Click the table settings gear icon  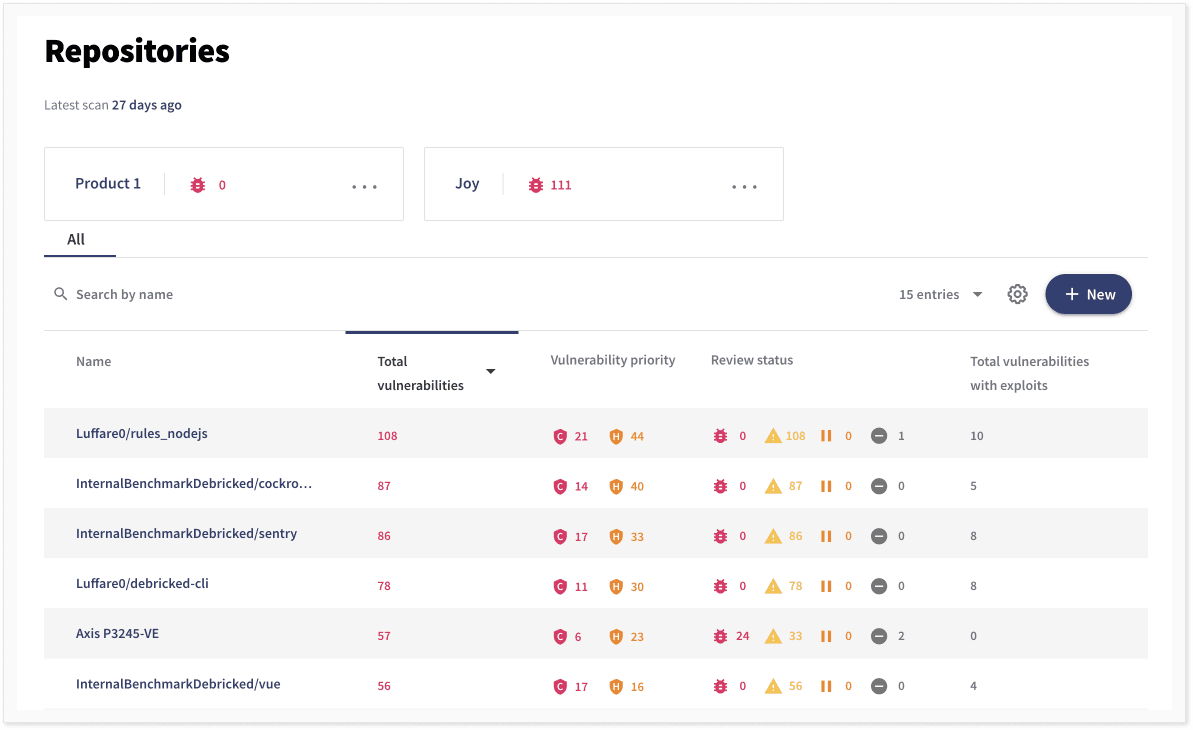click(x=1017, y=294)
